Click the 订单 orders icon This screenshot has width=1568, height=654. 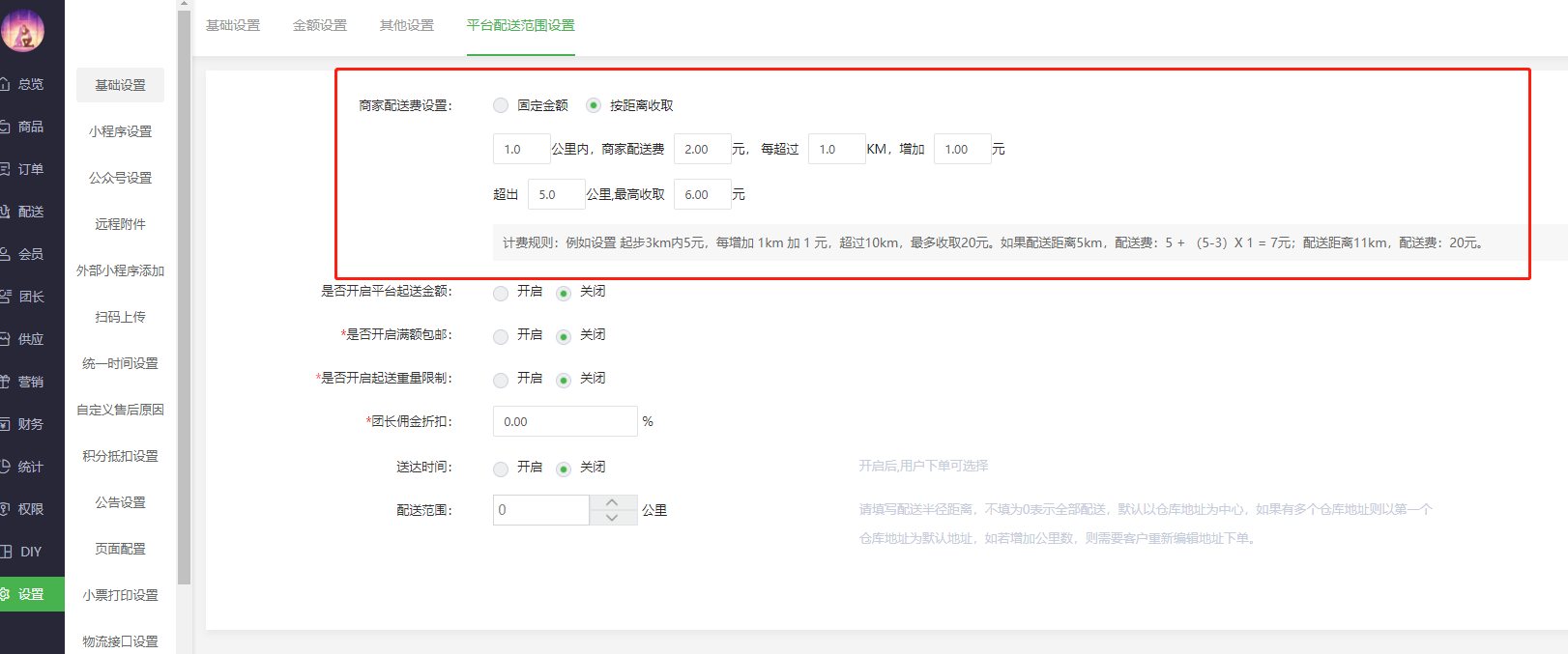[5, 169]
